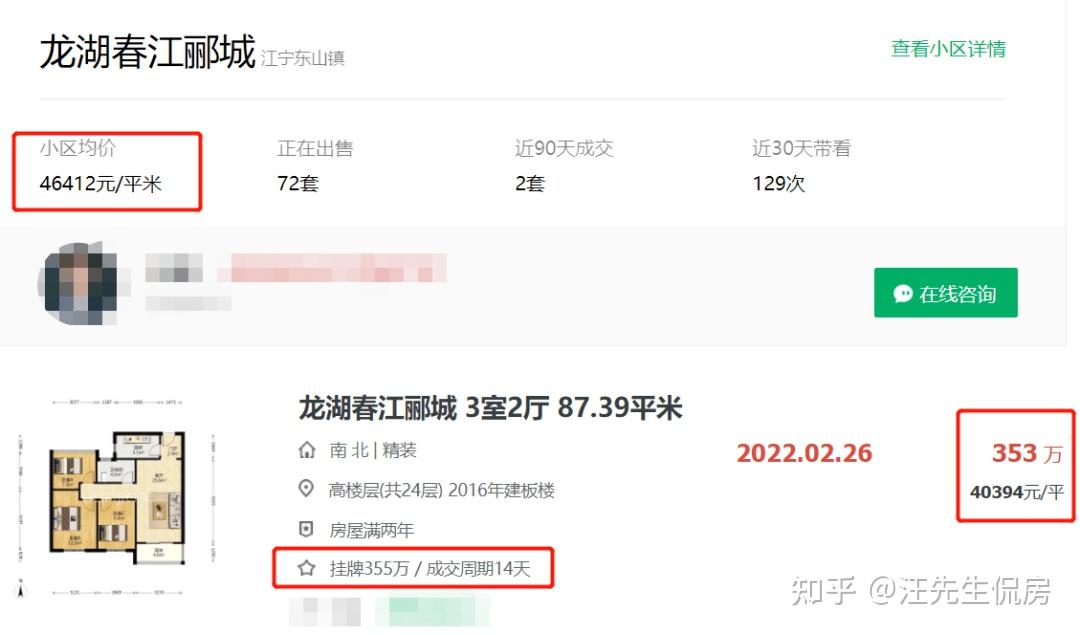This screenshot has width=1080, height=635.
Task: Click the 在线咨询 green button
Action: click(945, 293)
